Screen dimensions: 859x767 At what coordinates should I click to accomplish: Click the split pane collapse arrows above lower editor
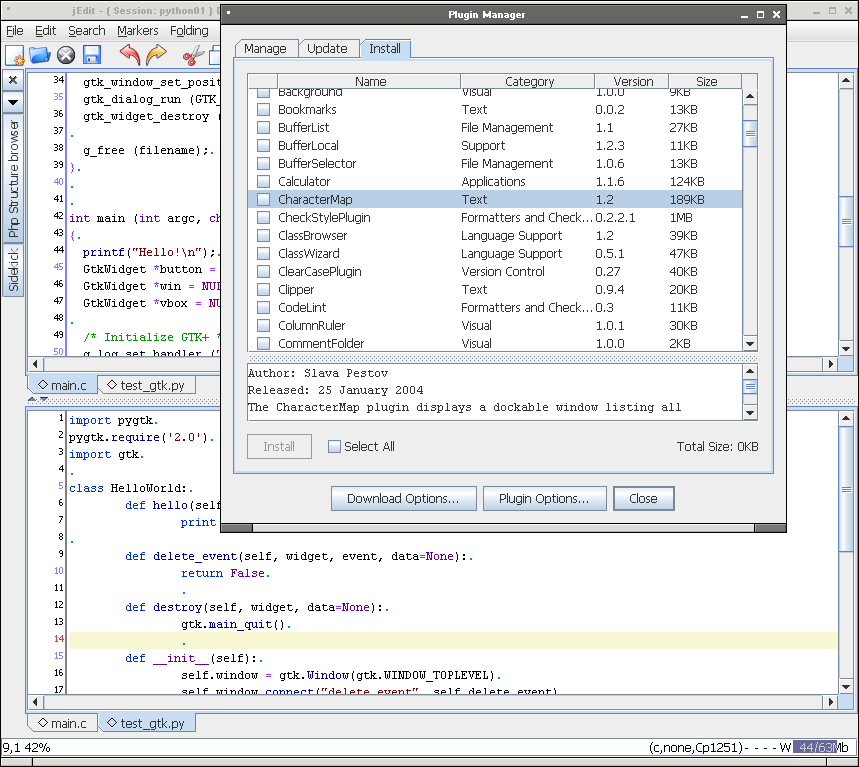tap(37, 400)
